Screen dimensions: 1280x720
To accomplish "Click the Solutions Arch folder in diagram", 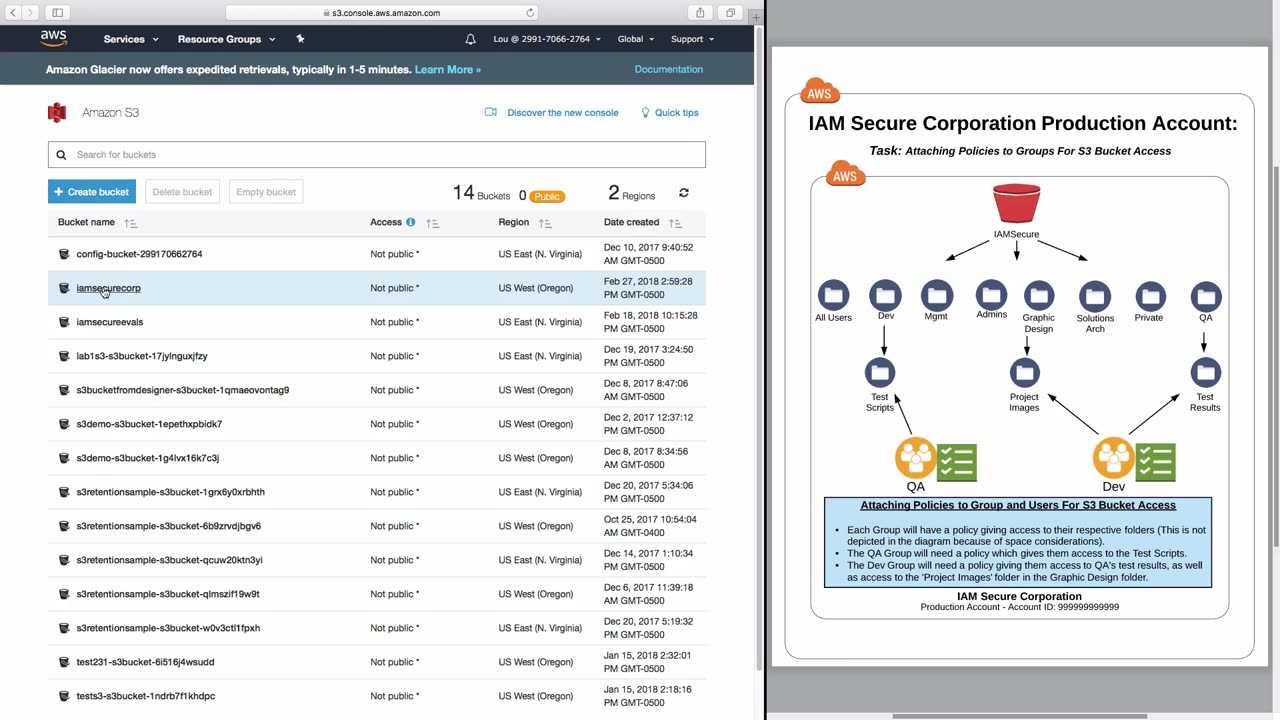I will 1095,296.
